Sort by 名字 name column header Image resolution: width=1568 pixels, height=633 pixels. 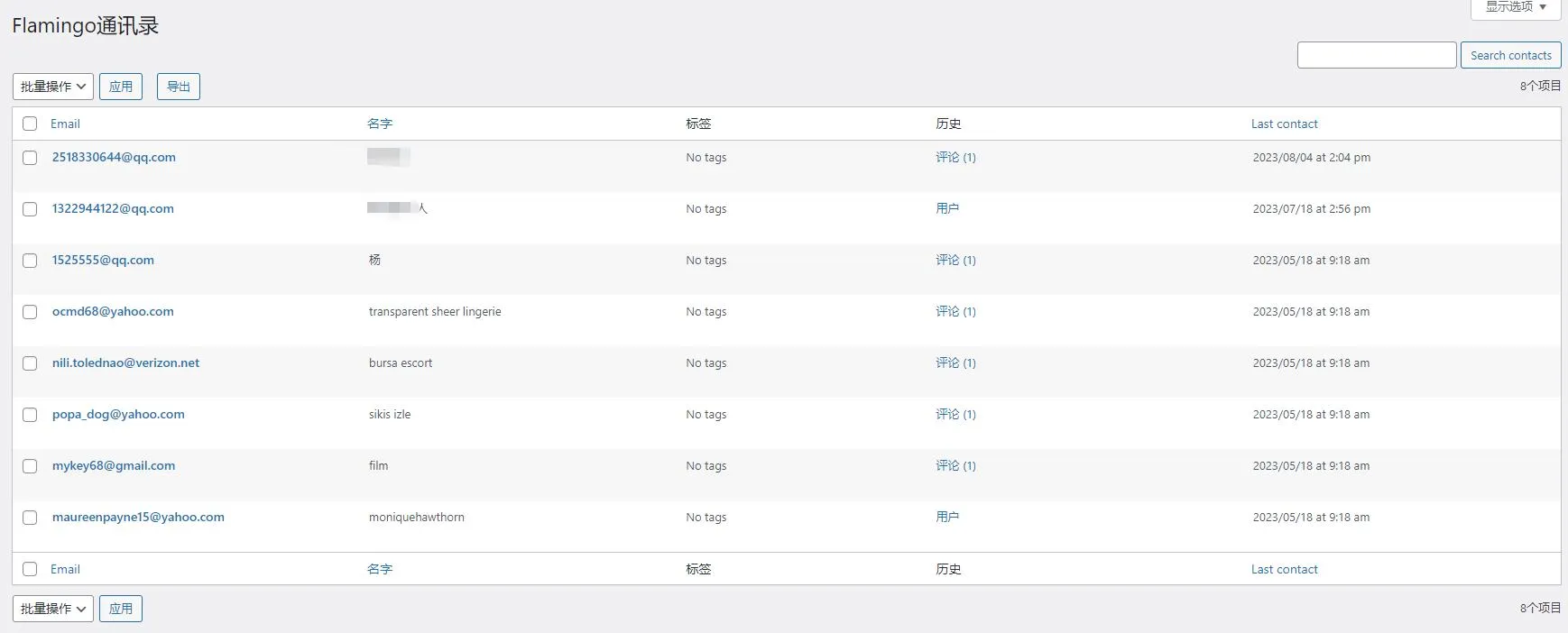[x=380, y=124]
